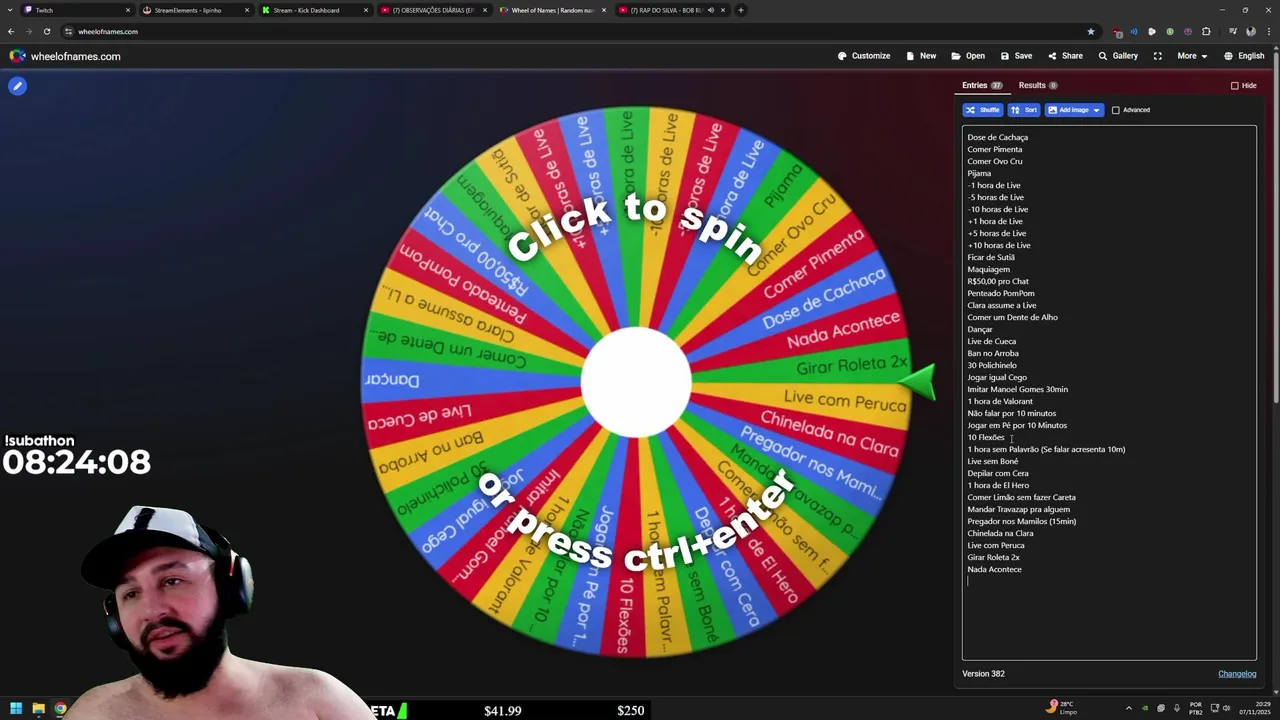
Task: Enable the Advanced checkbox
Action: pos(1116,110)
